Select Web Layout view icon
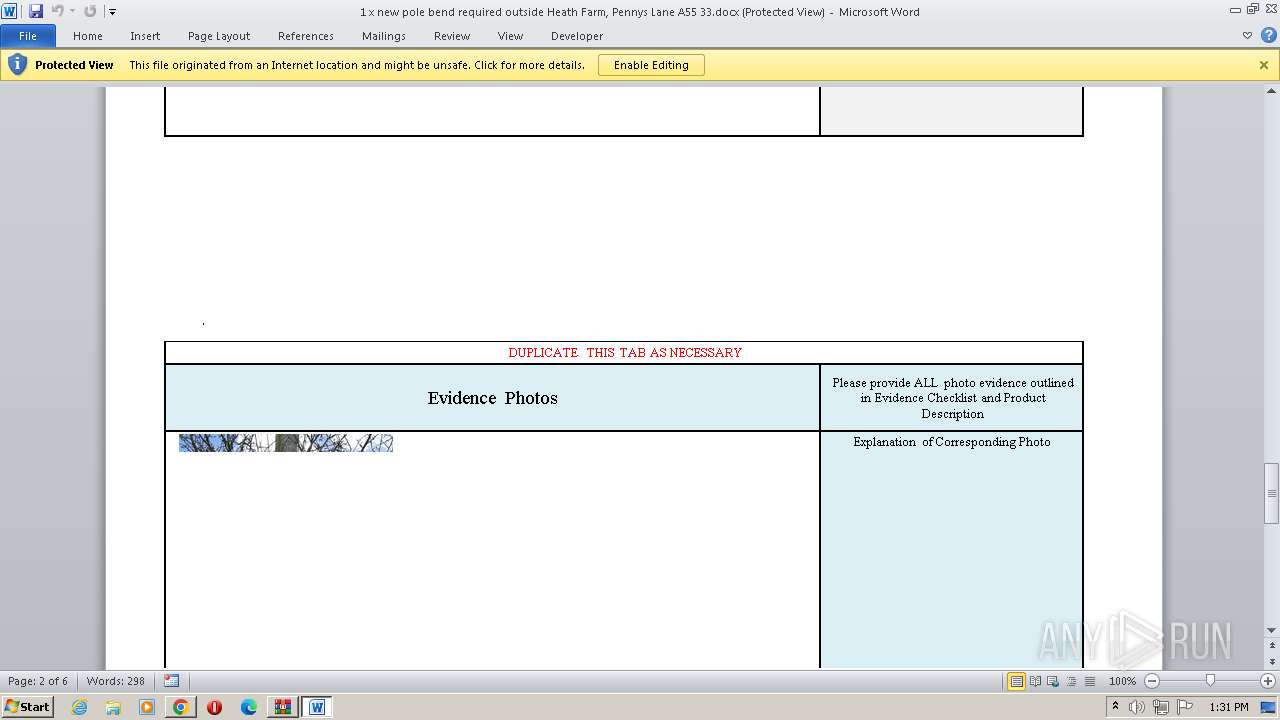The width and height of the screenshot is (1280, 720). (x=1053, y=681)
